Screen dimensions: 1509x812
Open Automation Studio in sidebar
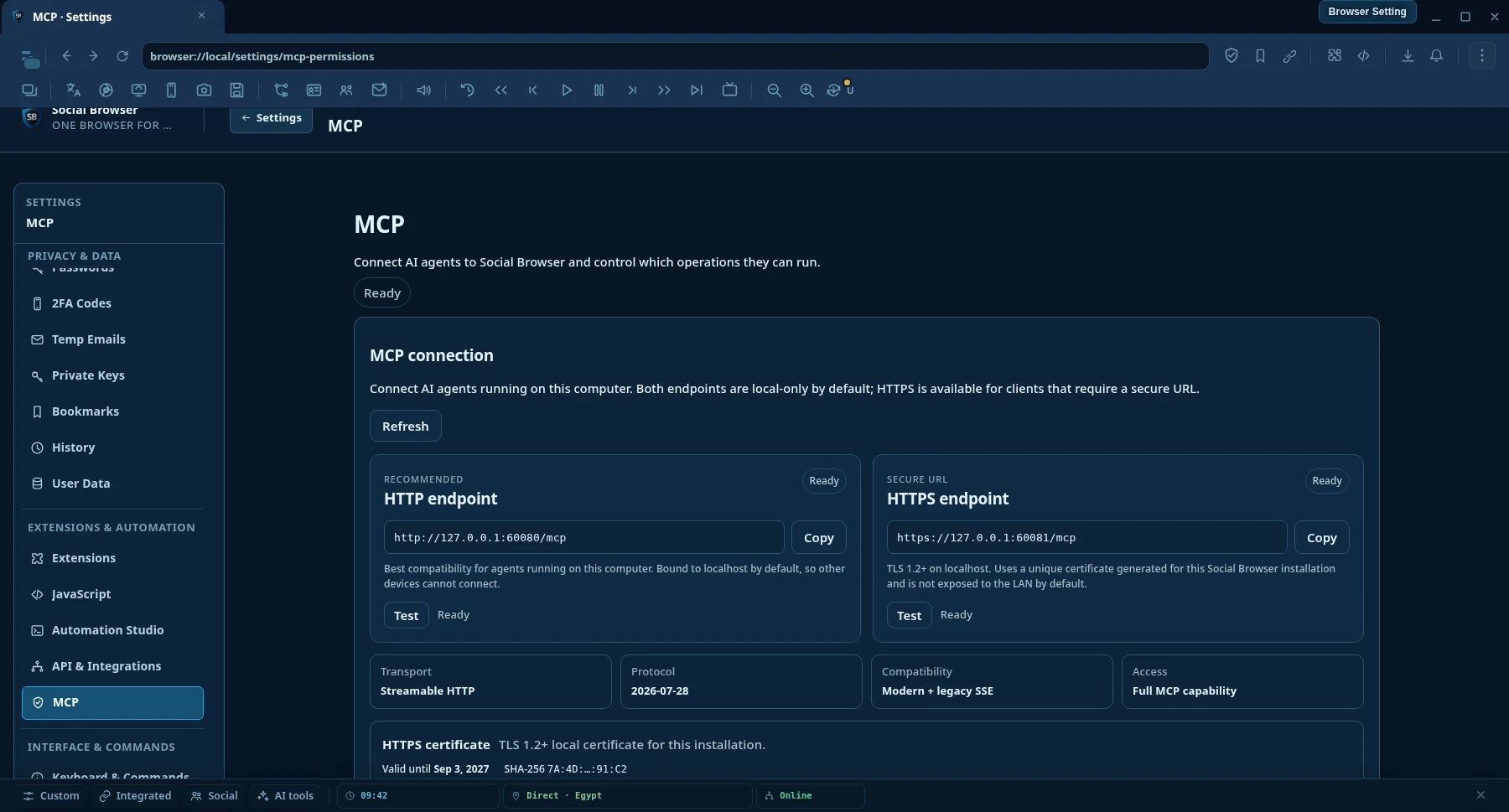point(112,630)
